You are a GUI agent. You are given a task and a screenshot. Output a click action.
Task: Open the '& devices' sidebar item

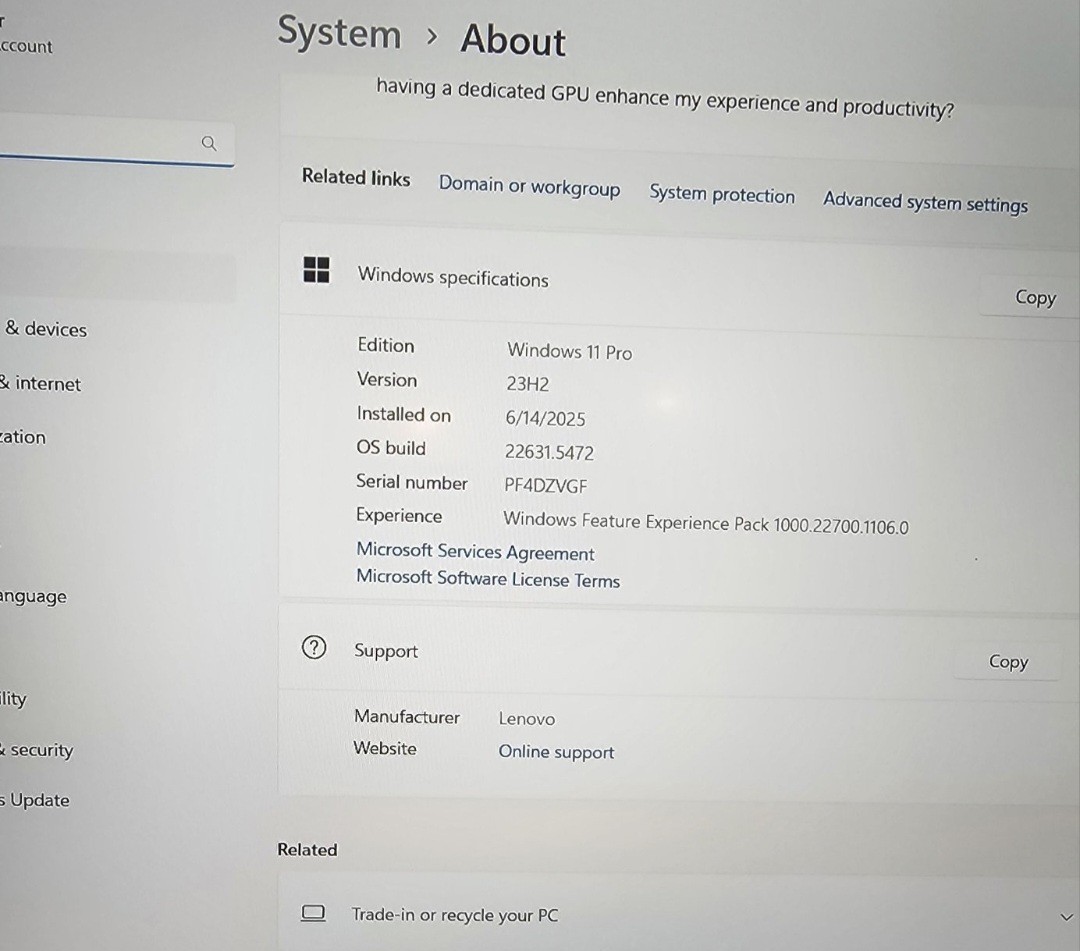46,329
